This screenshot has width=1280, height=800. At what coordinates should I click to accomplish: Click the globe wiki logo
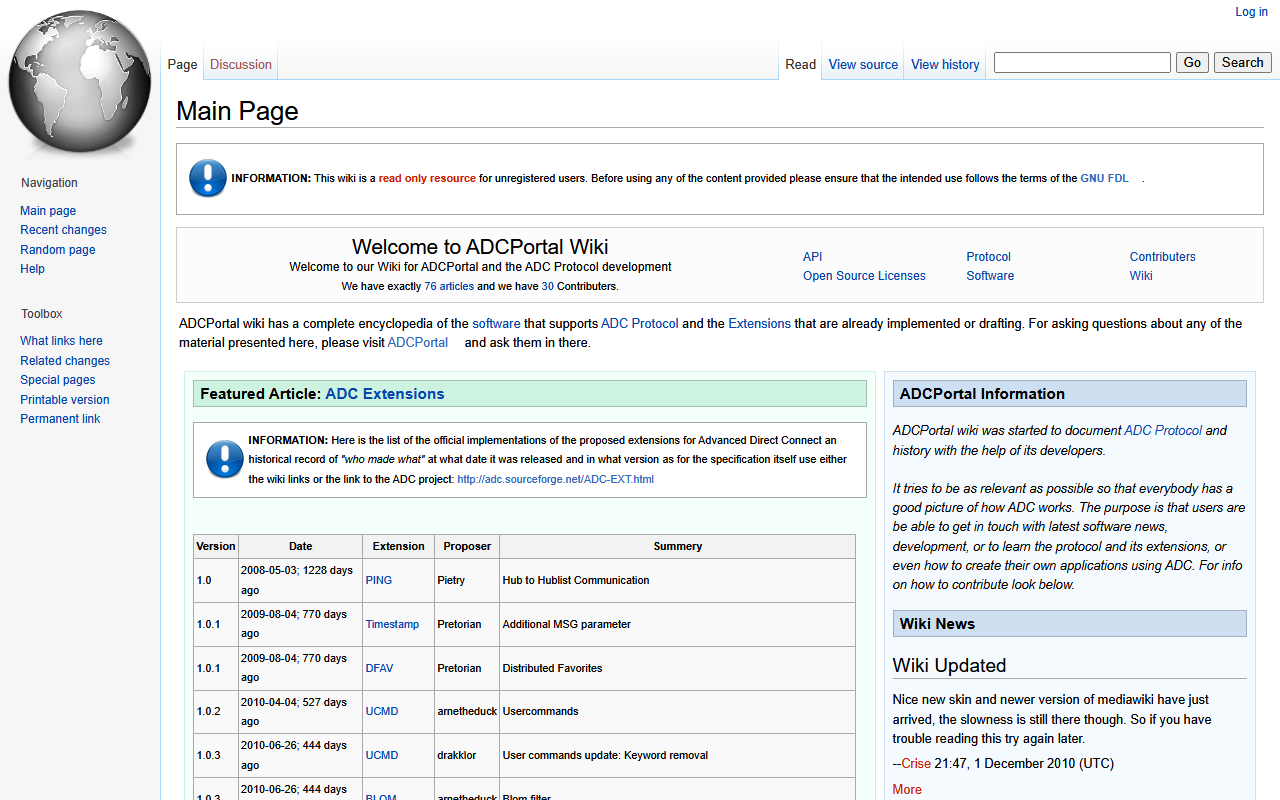(x=80, y=82)
